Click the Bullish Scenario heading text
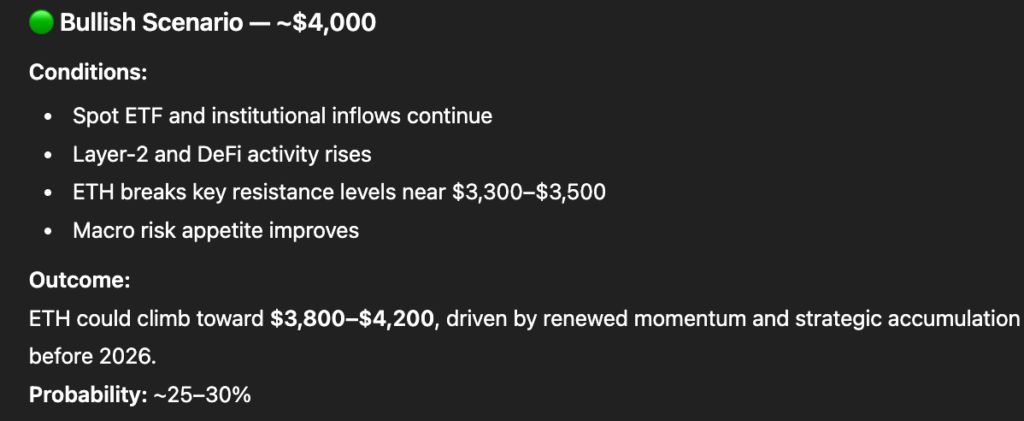Viewport: 1024px width, 421px height. pyautogui.click(x=151, y=23)
